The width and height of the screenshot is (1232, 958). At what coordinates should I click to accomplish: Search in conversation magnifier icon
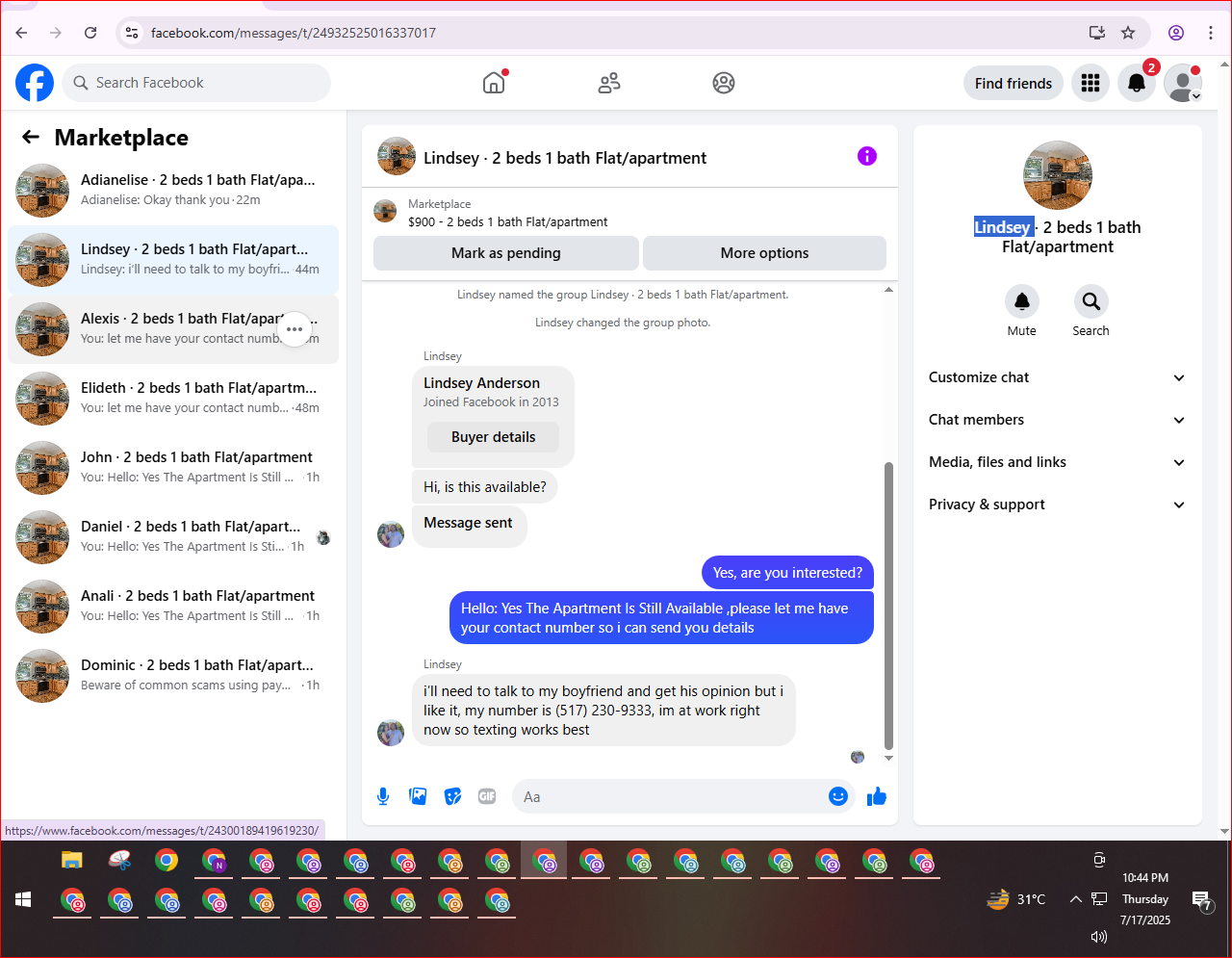(1091, 302)
